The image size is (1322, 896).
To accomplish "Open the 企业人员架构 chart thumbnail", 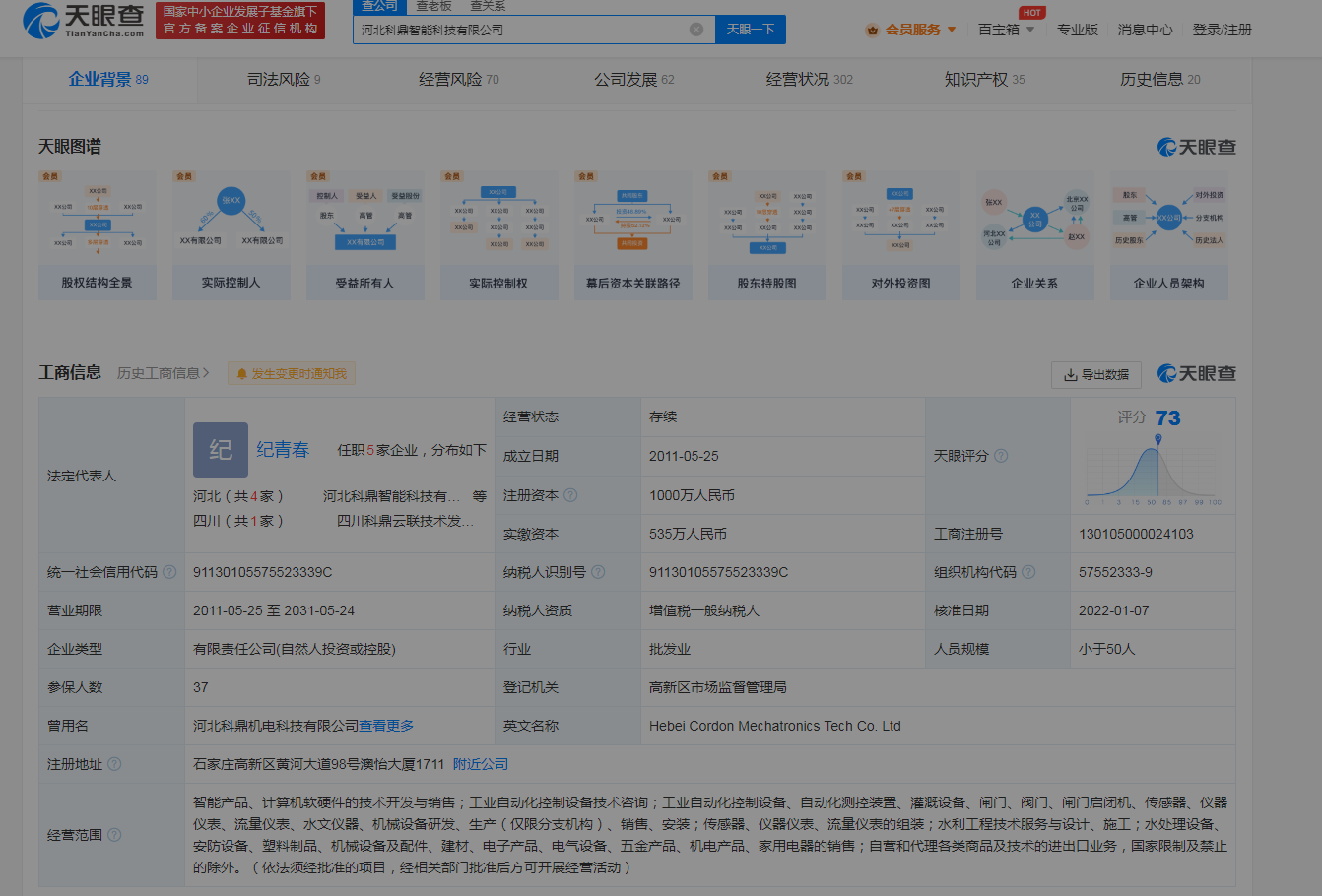I will [1168, 235].
